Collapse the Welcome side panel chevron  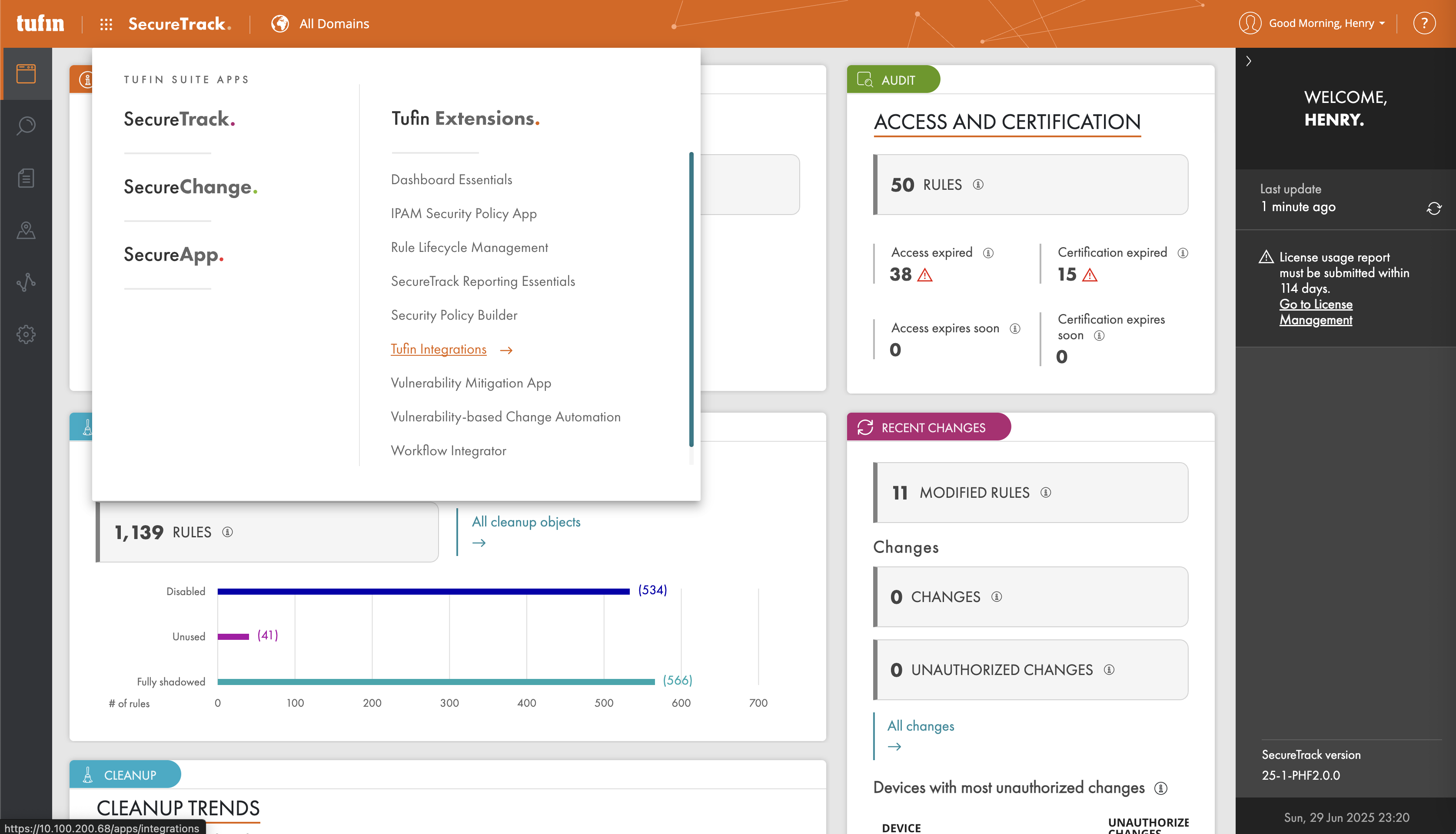(1249, 61)
